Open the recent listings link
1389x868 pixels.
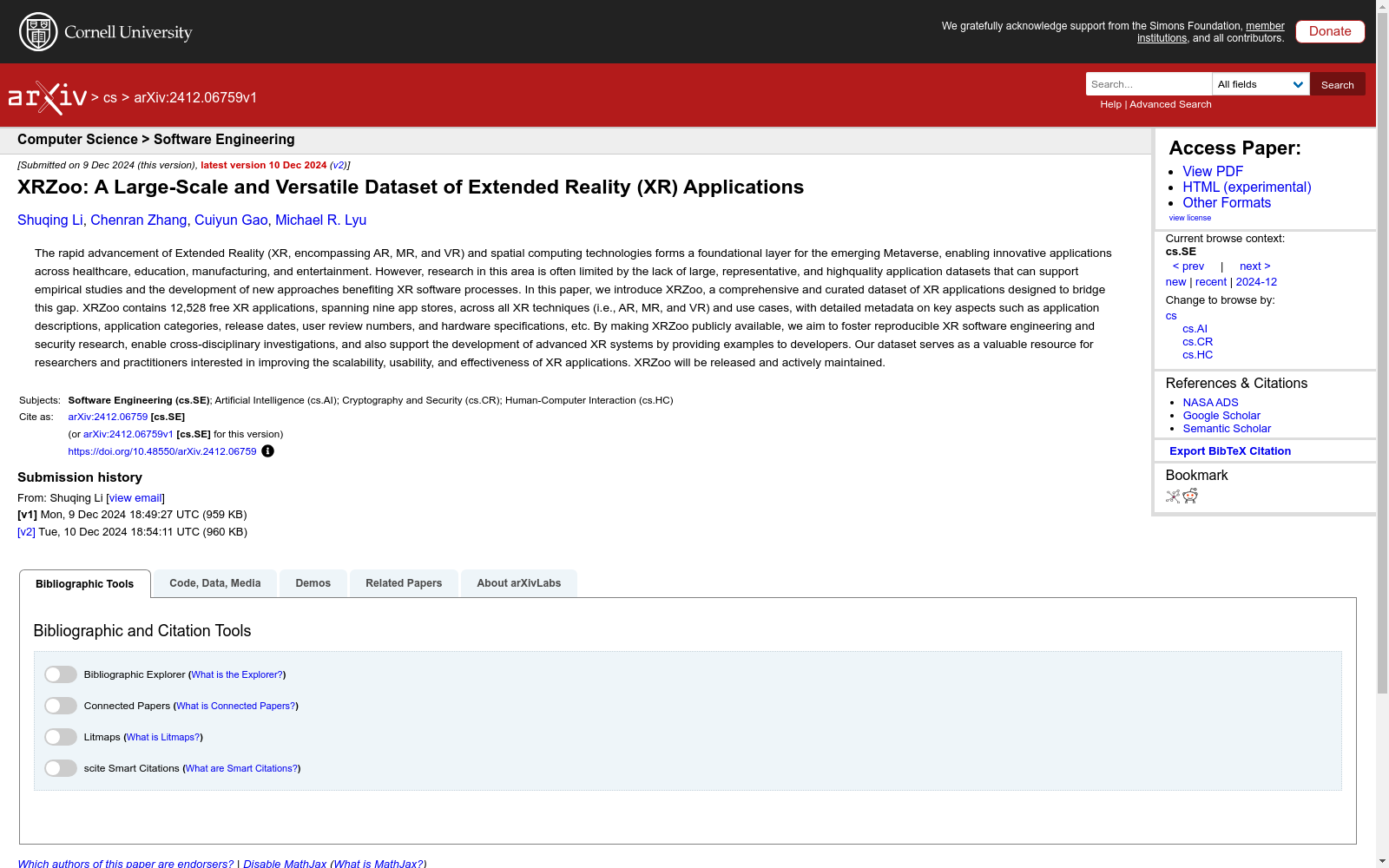1211,282
